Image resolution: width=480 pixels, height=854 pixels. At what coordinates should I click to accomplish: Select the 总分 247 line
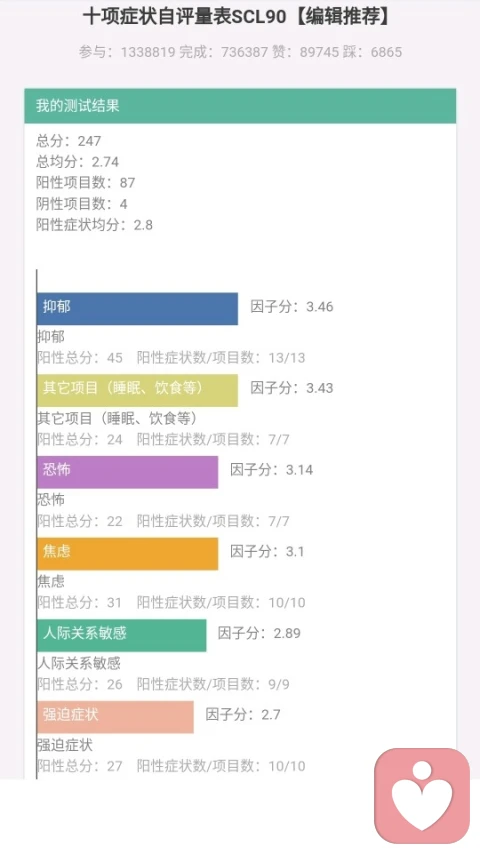(x=69, y=141)
